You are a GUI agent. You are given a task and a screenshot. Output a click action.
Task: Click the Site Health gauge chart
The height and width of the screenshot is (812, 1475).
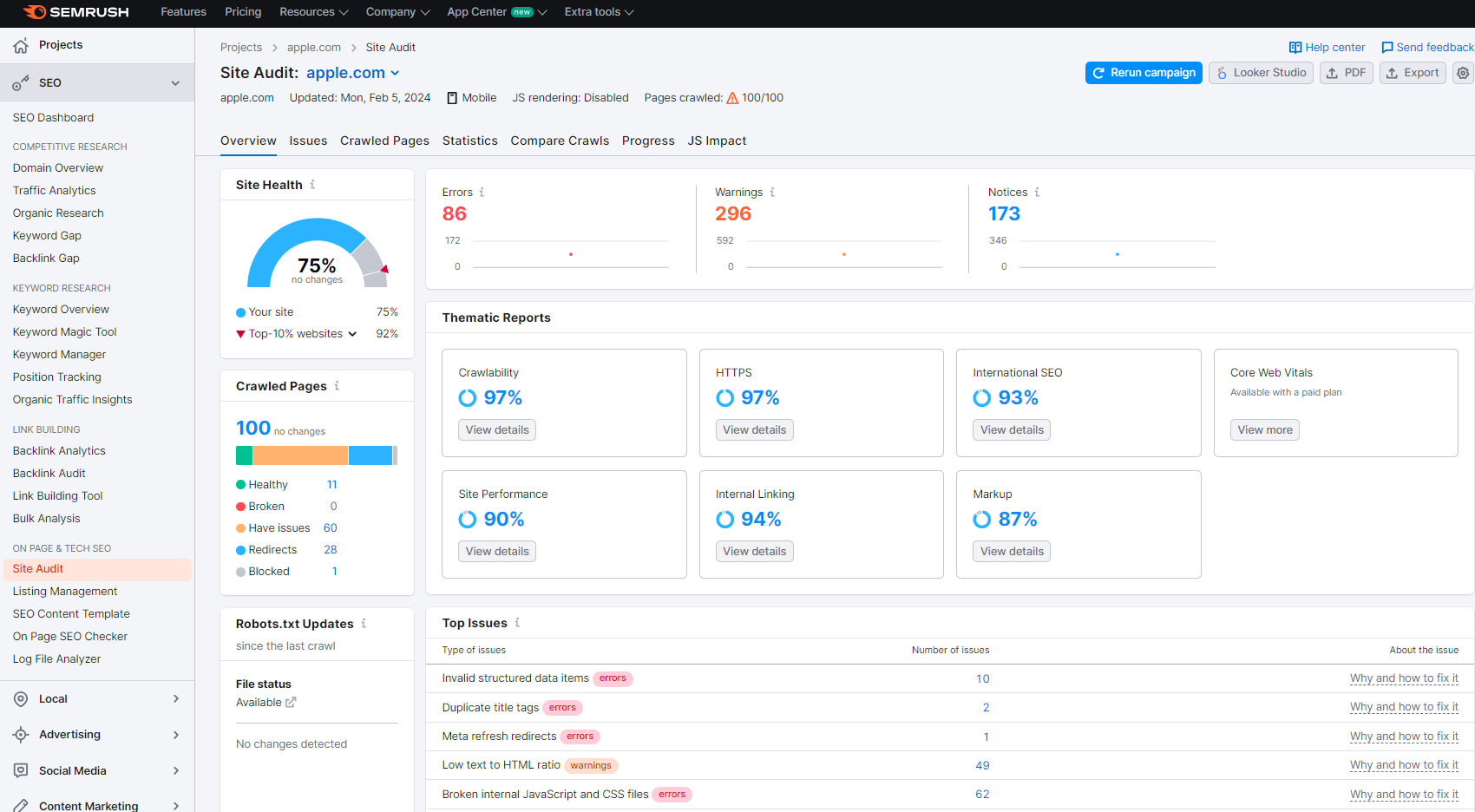[x=318, y=252]
